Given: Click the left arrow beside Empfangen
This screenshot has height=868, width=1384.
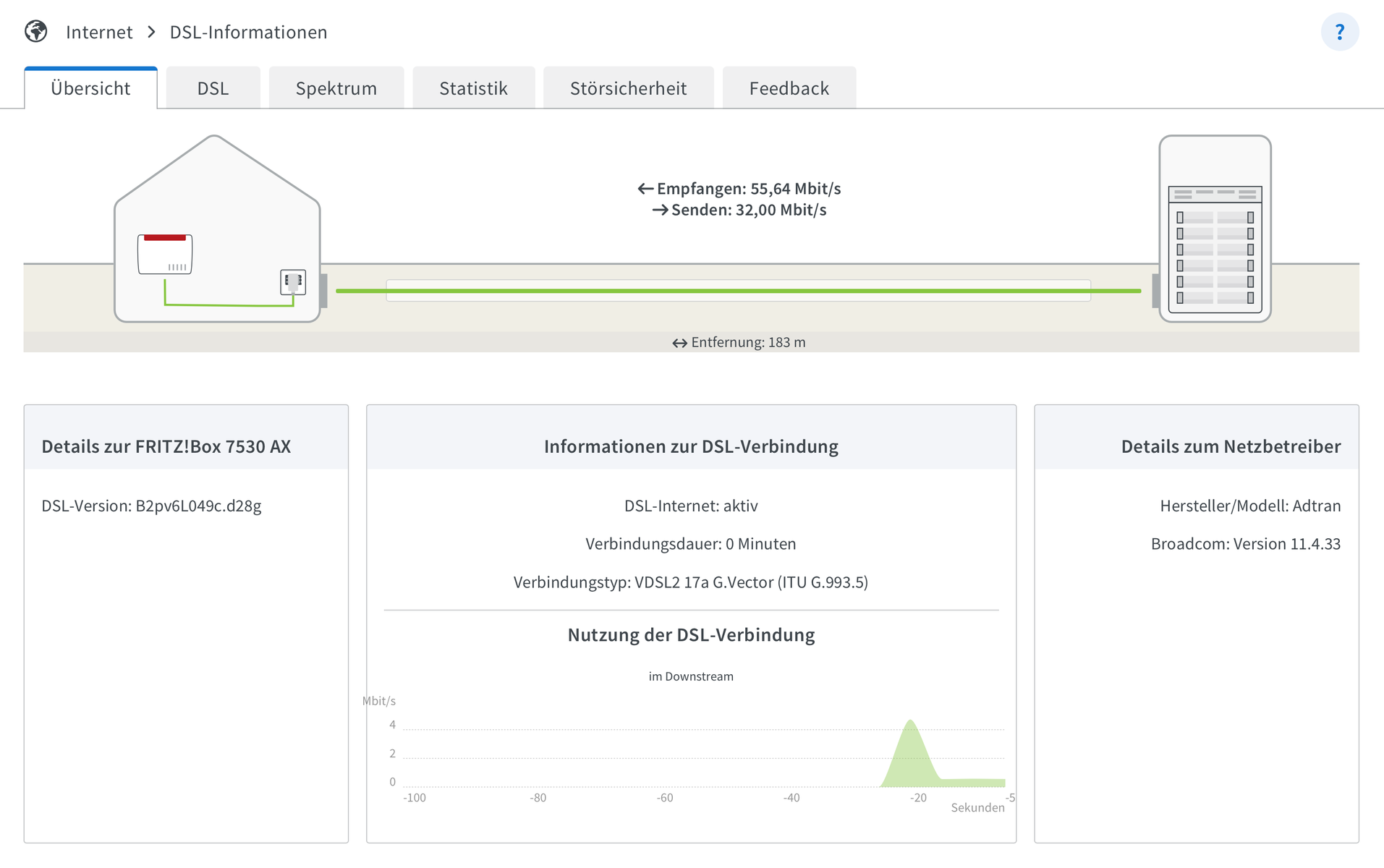Looking at the screenshot, I should (x=645, y=189).
